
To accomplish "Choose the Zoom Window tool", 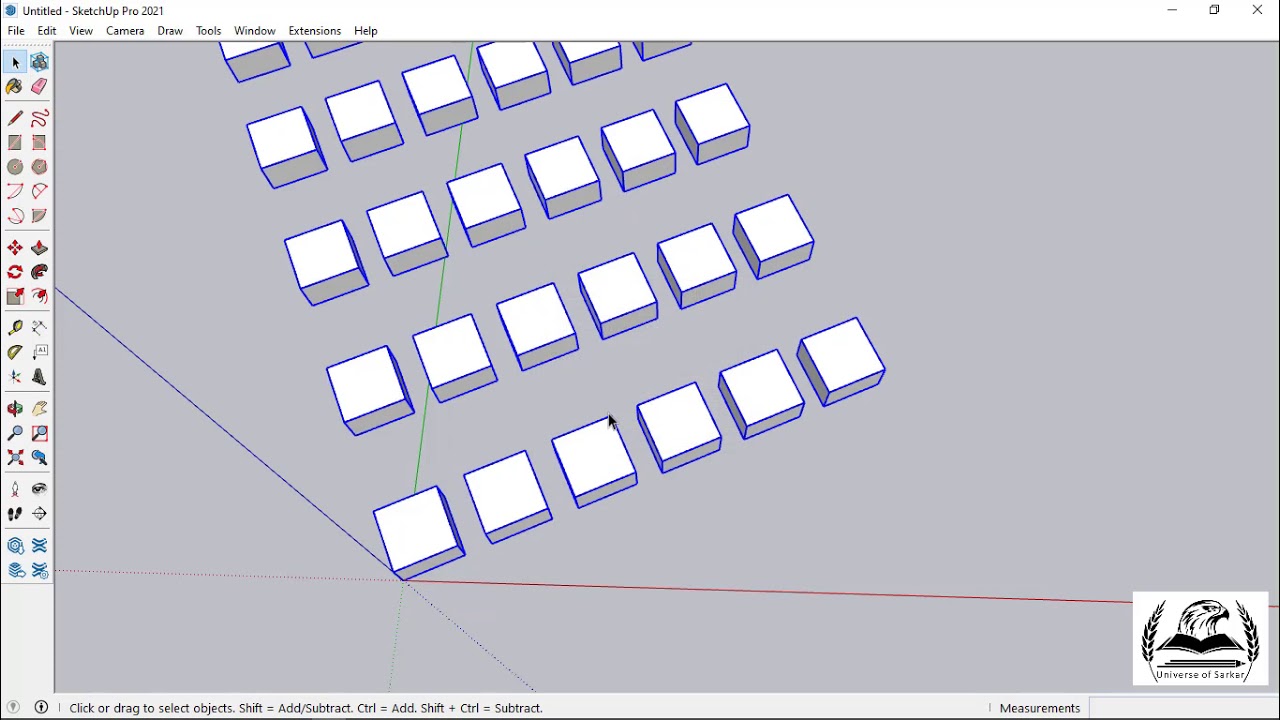I will [x=39, y=433].
